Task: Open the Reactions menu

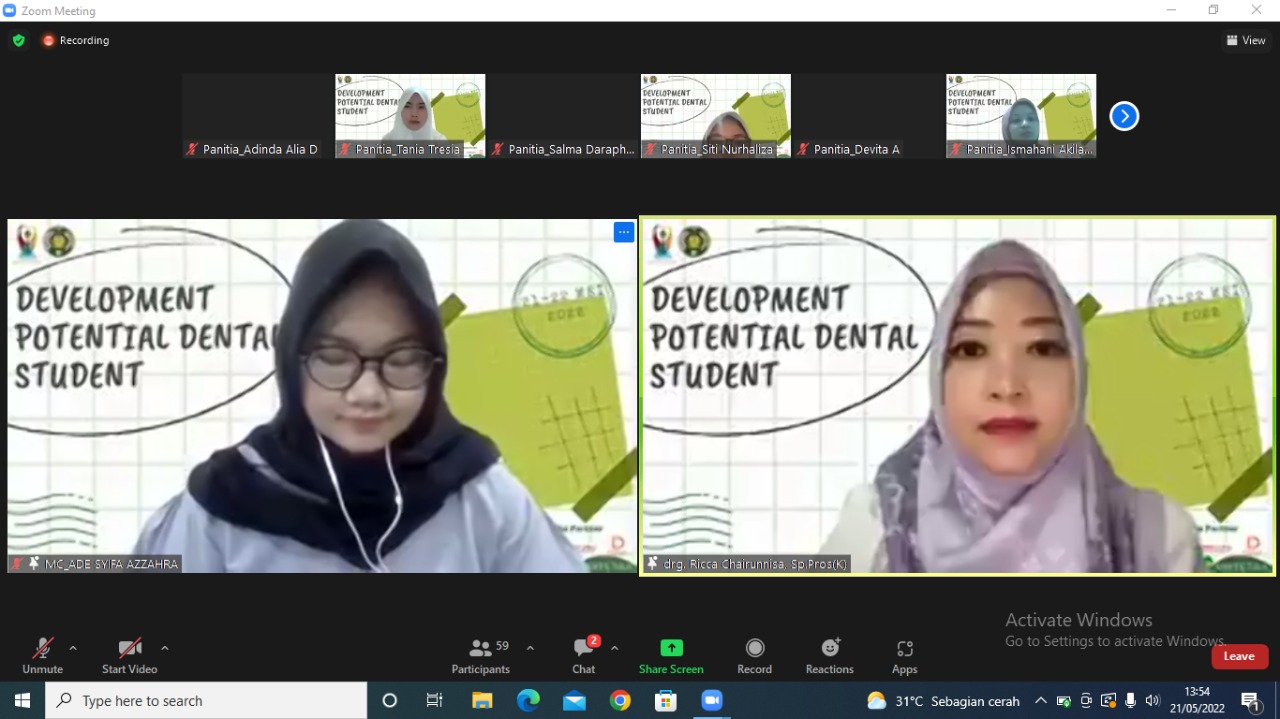Action: coord(829,656)
